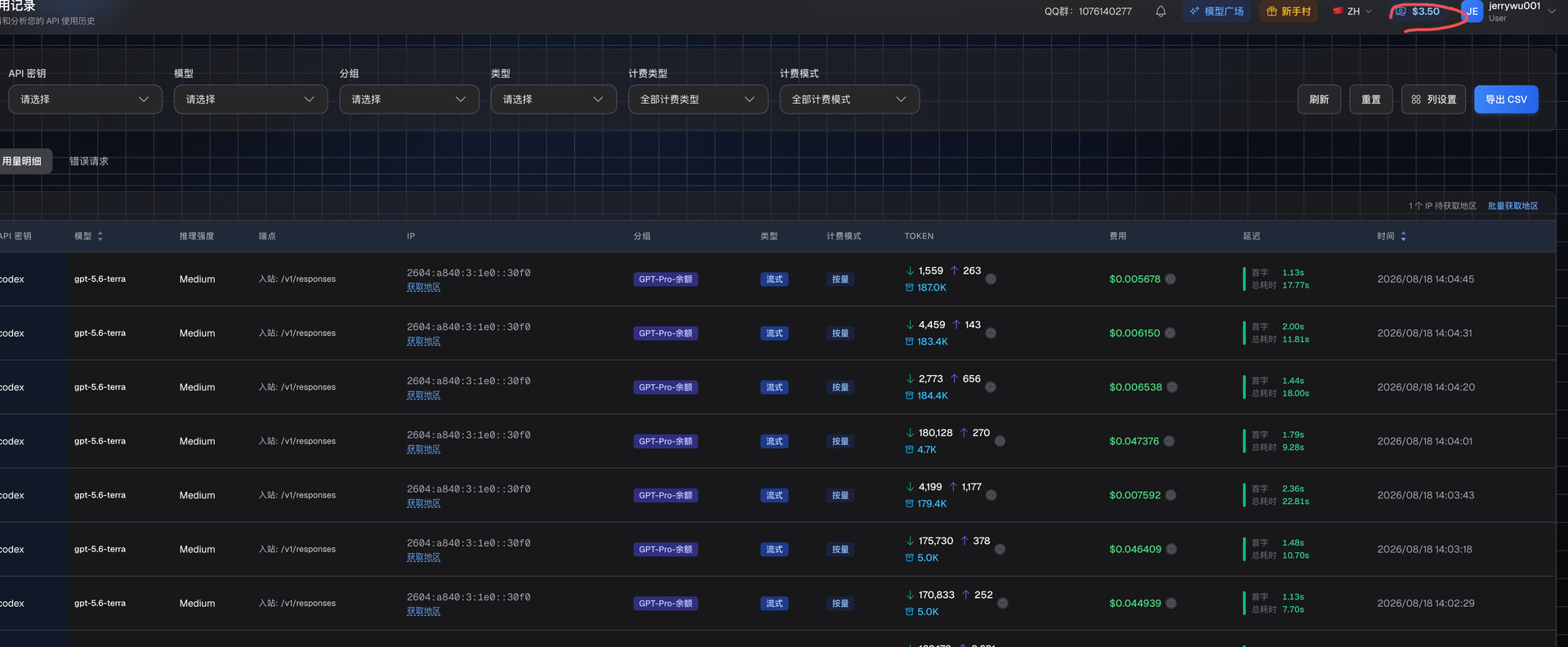
Task: Click the info icon next to $0.007592
Action: [x=1170, y=495]
